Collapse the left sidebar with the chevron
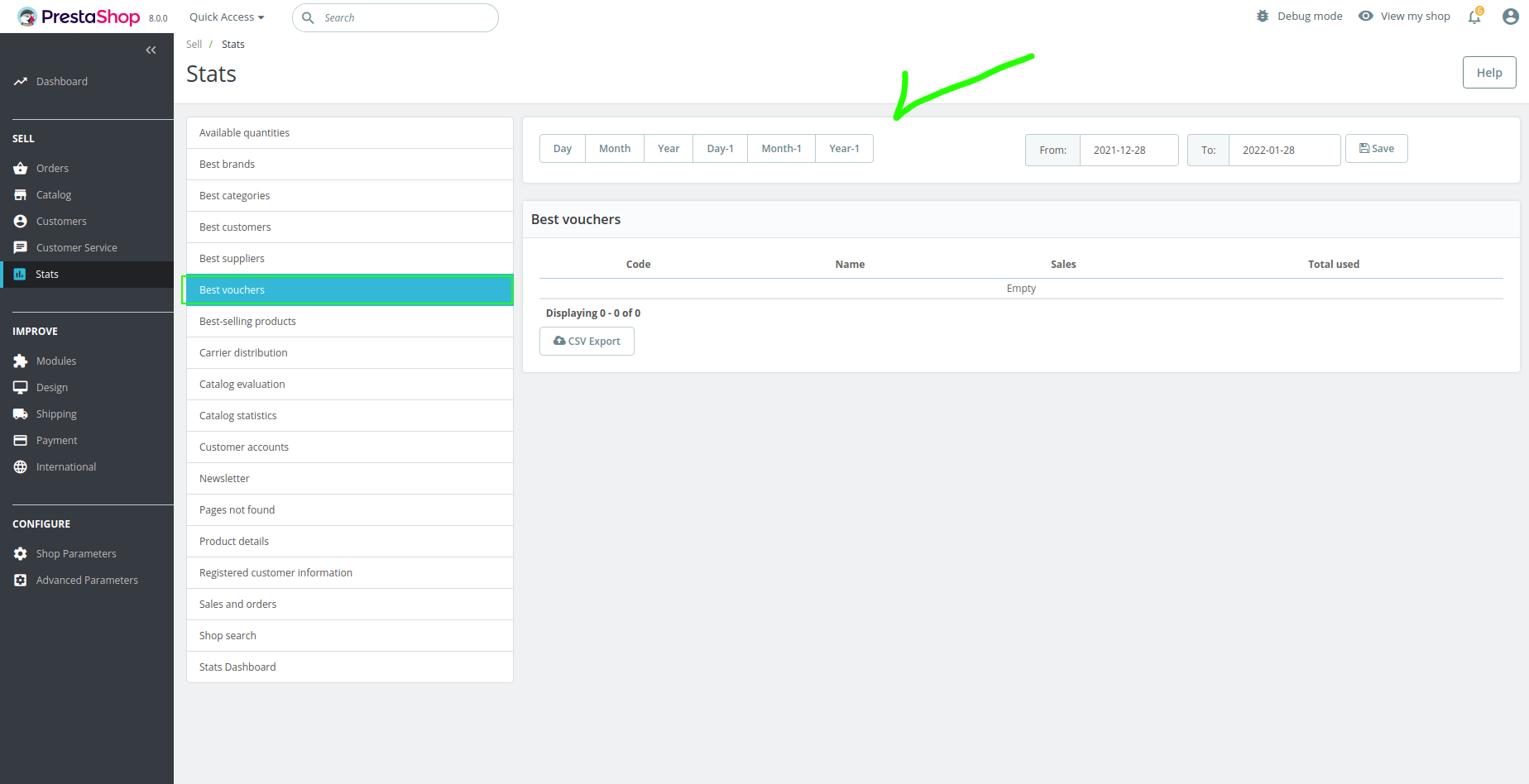Image resolution: width=1529 pixels, height=784 pixels. coord(151,50)
